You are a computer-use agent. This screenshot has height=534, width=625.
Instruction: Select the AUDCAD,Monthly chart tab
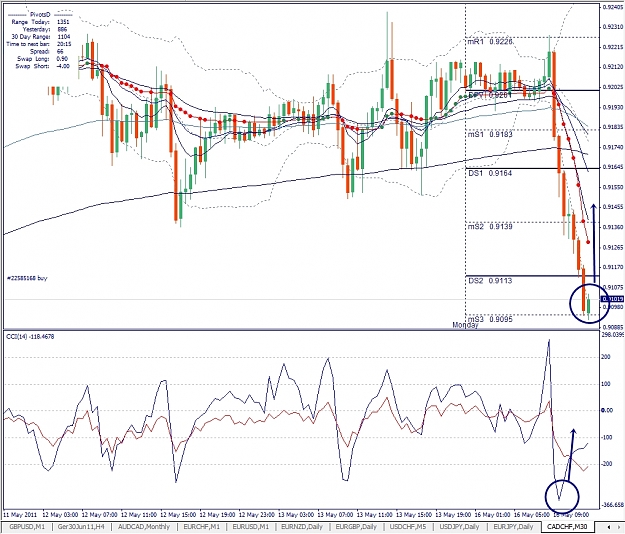143,527
